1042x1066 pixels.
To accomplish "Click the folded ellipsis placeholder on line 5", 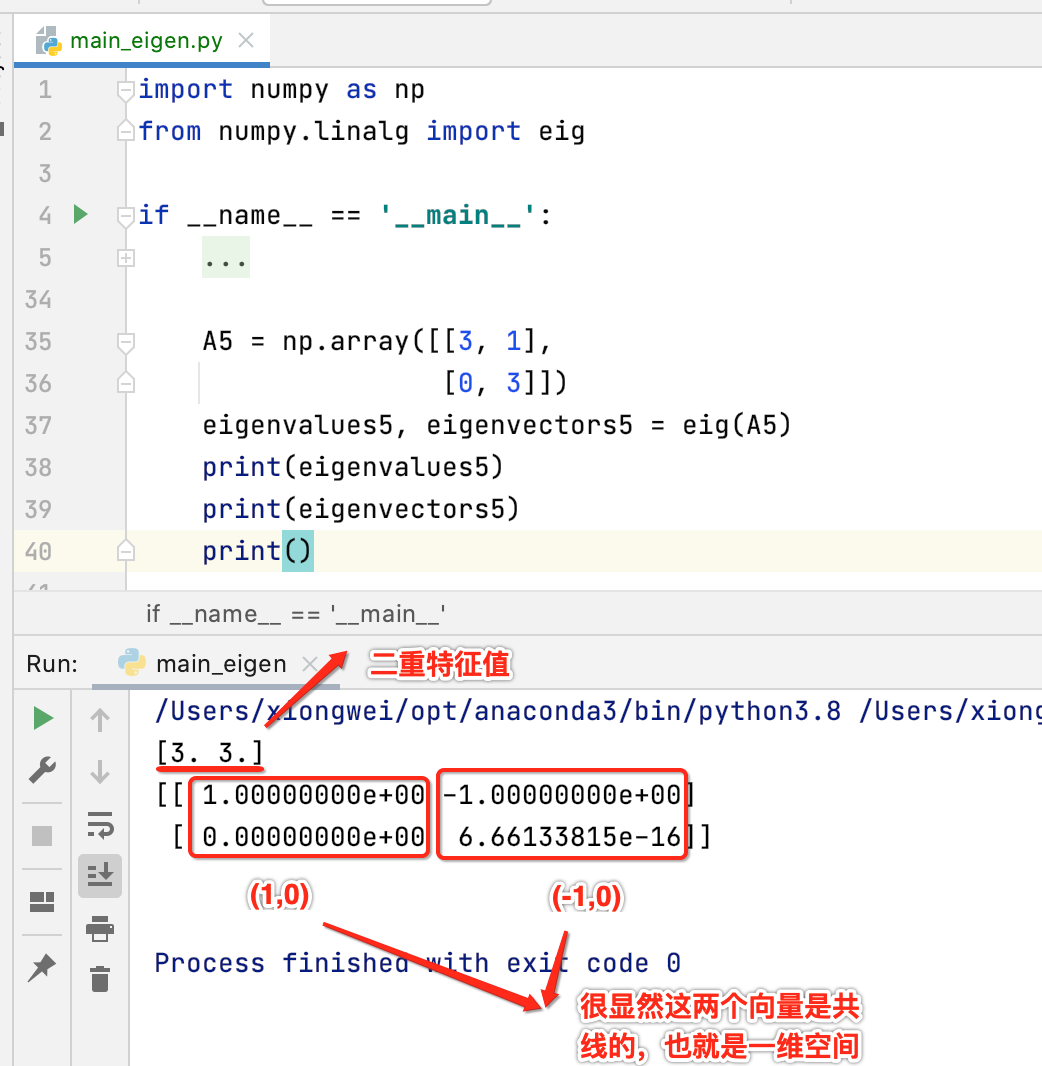I will (x=226, y=258).
